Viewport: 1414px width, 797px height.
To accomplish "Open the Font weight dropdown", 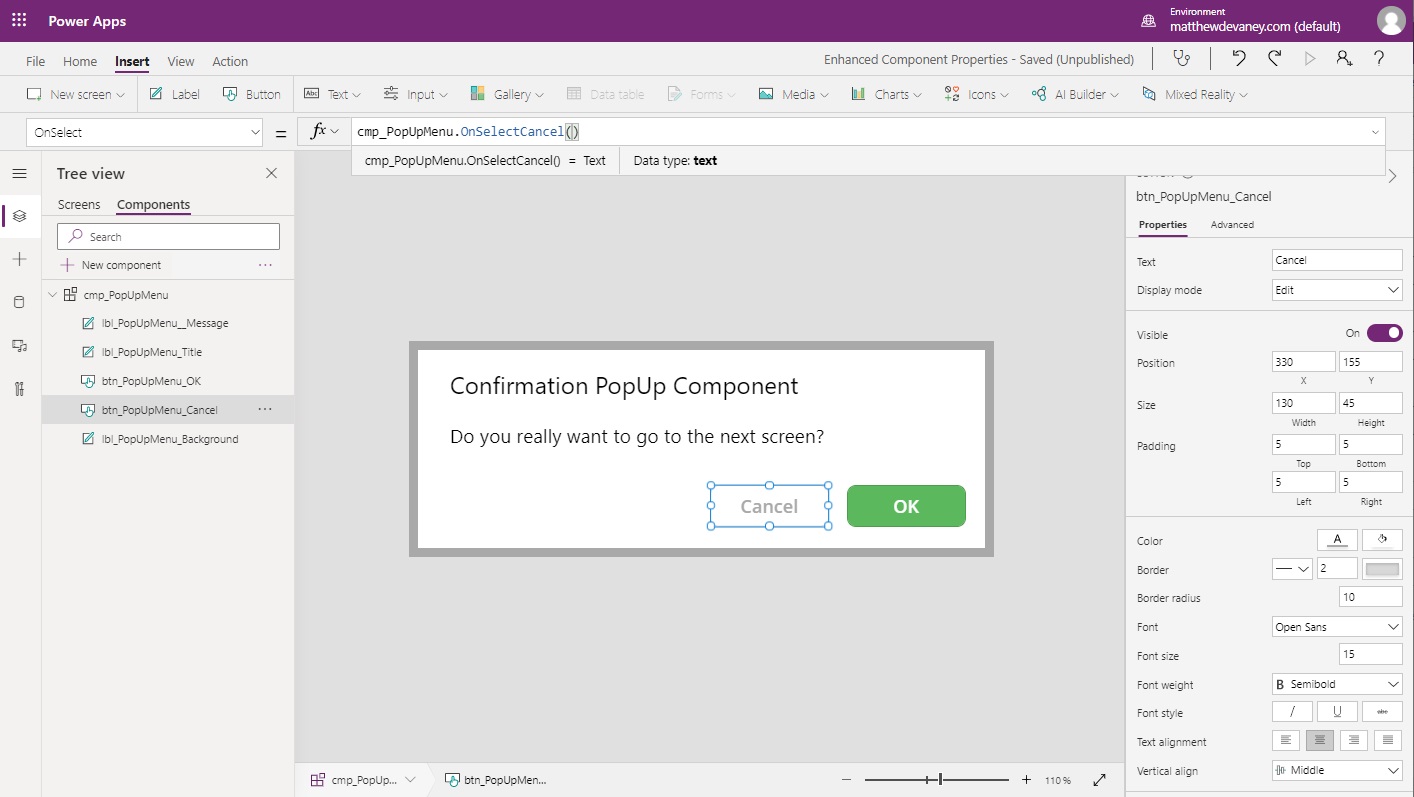I will click(x=1336, y=684).
